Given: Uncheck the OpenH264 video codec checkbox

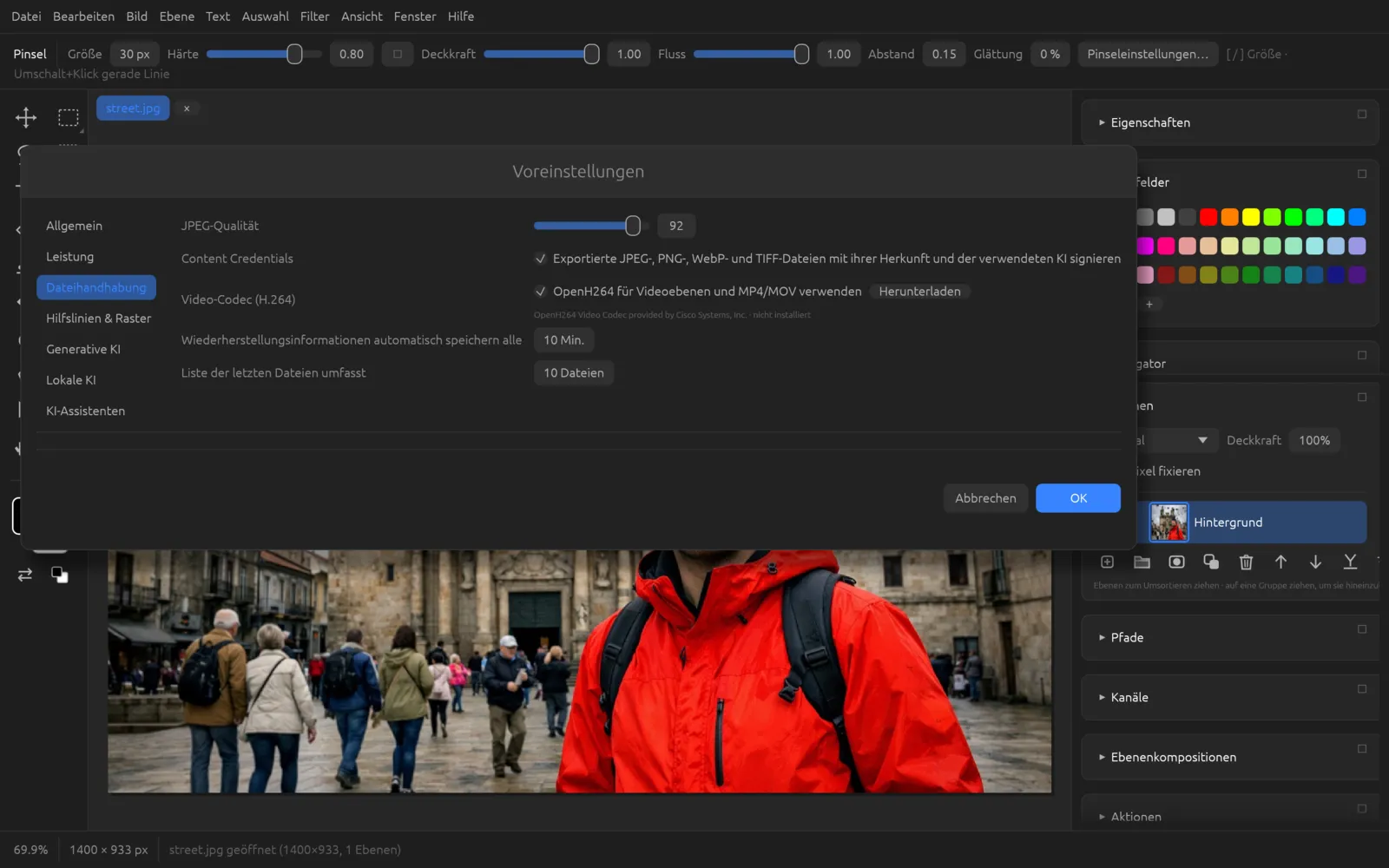Looking at the screenshot, I should (541, 292).
